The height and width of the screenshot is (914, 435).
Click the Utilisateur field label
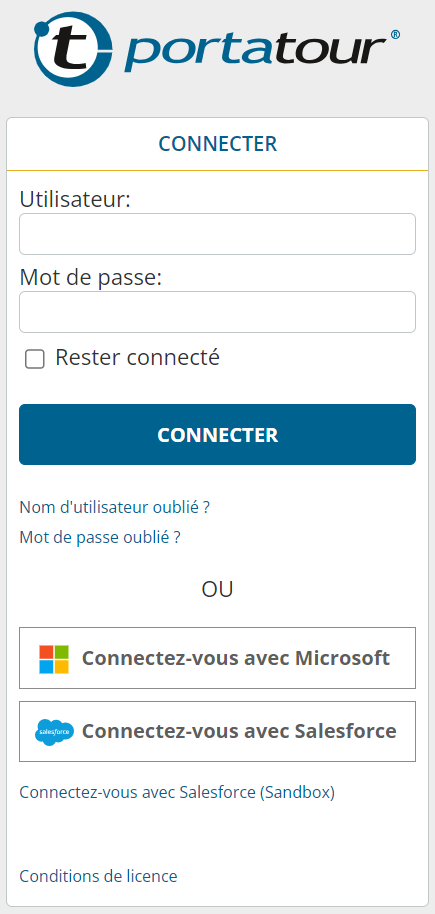tap(75, 199)
